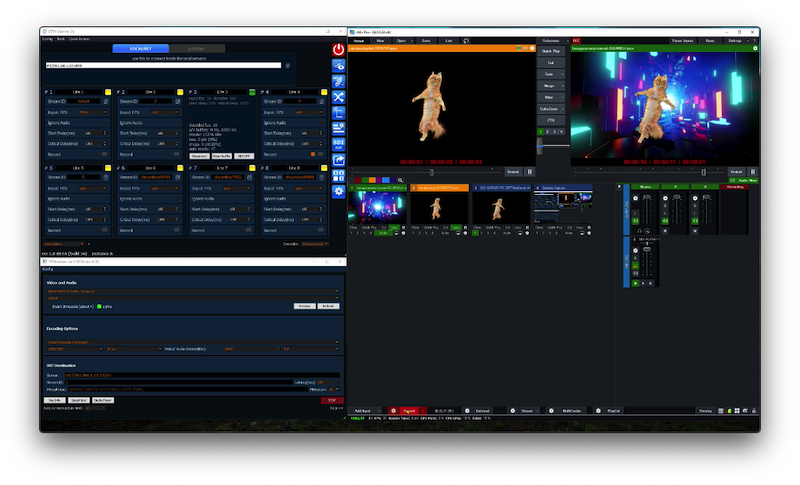Click the shuffle crossed-arrows sidebar icon

pyautogui.click(x=338, y=97)
